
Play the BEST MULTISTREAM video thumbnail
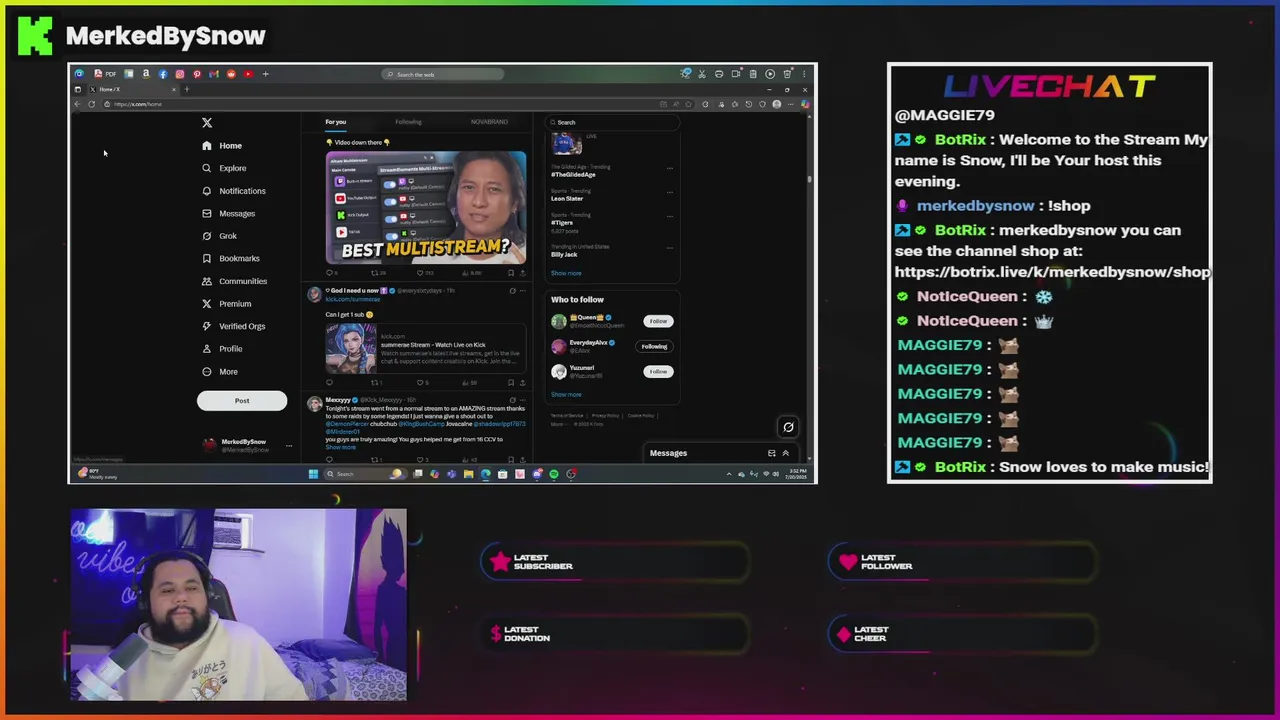(x=426, y=207)
